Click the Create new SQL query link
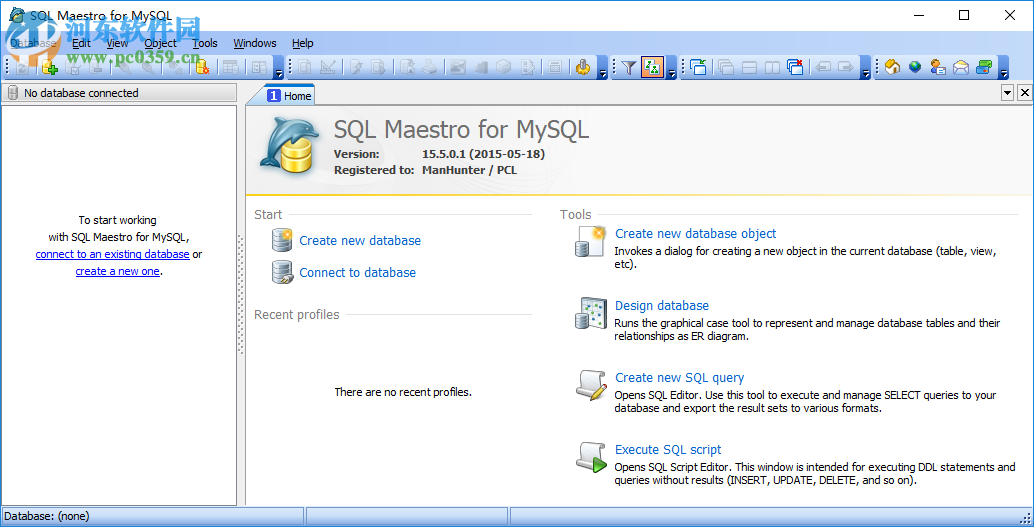The image size is (1034, 527). coord(680,378)
